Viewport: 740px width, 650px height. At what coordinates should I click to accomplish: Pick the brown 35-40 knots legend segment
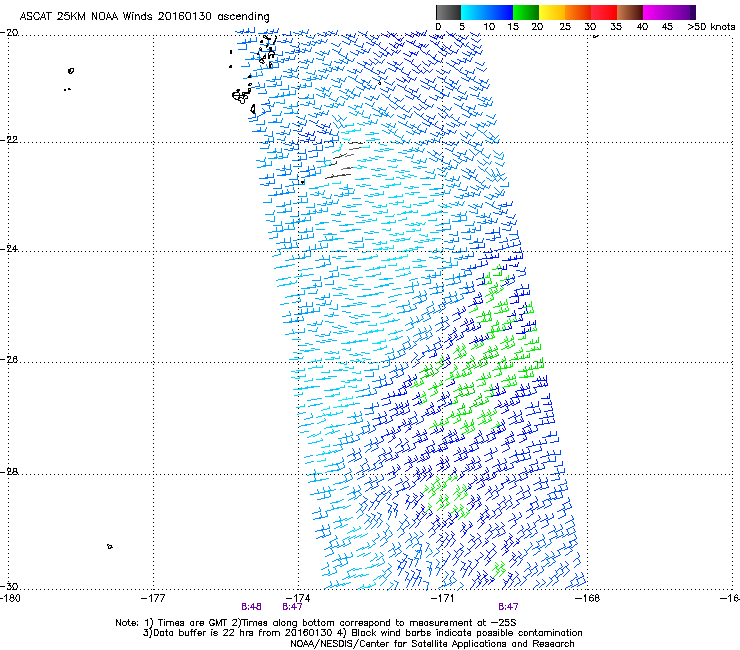coord(630,12)
